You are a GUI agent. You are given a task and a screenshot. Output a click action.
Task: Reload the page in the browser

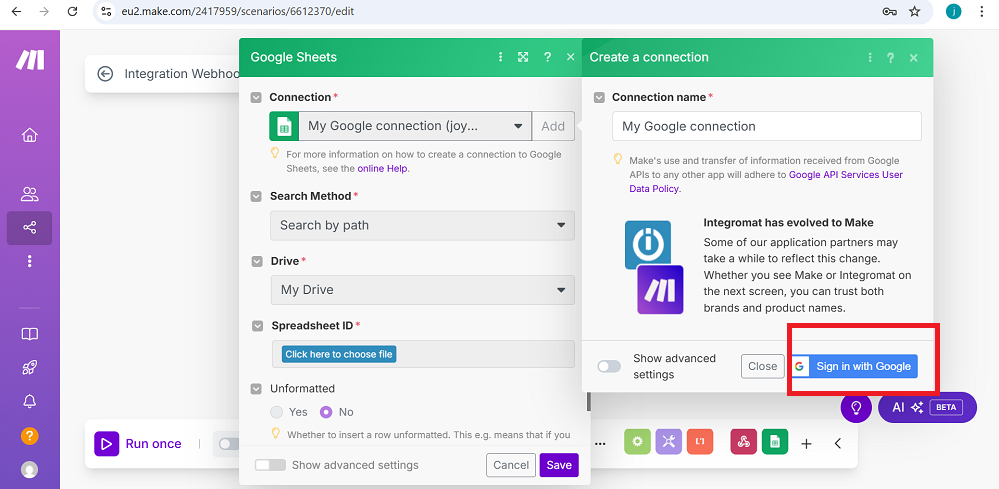tap(72, 11)
